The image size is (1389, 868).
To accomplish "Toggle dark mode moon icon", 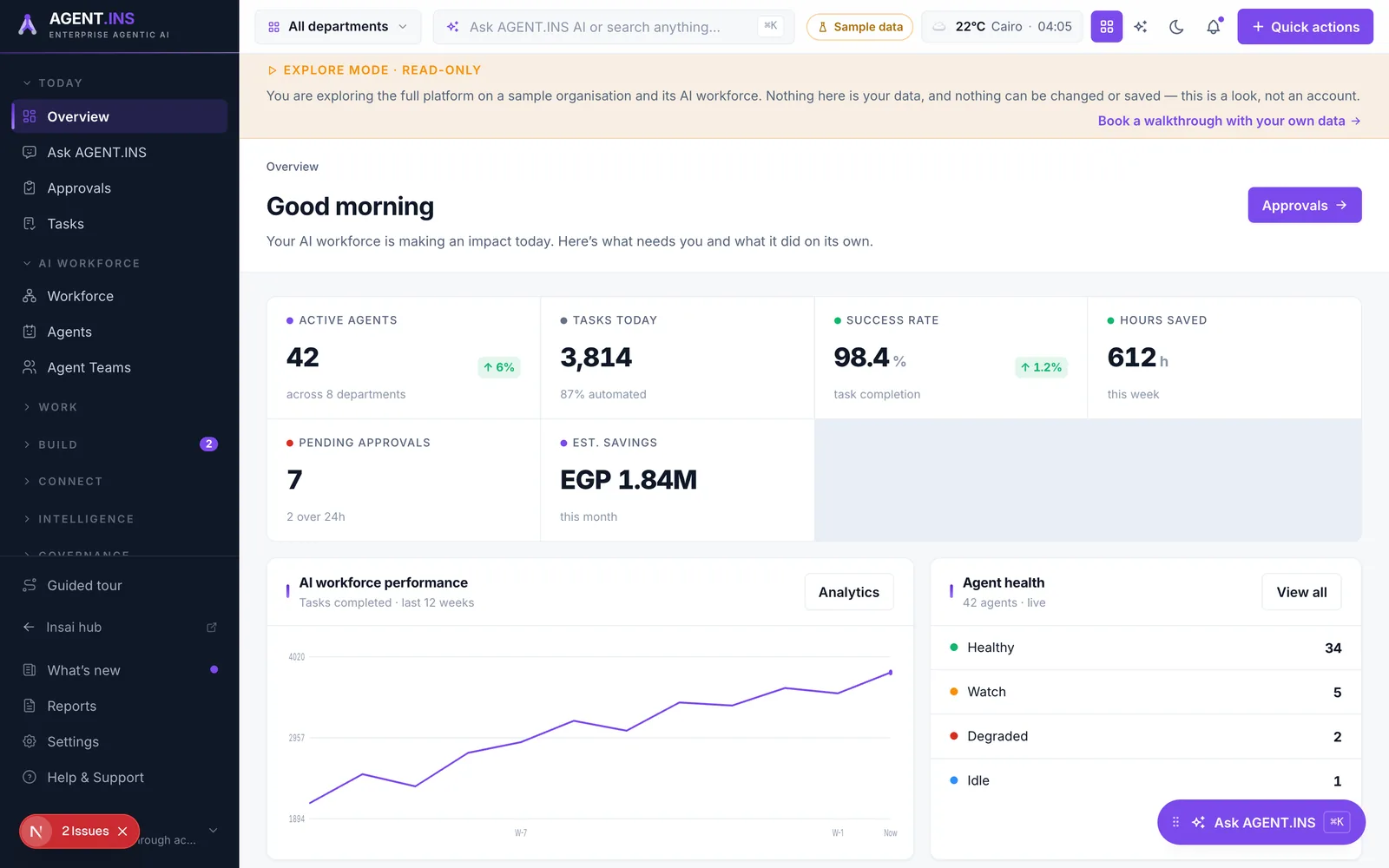I will 1176,27.
